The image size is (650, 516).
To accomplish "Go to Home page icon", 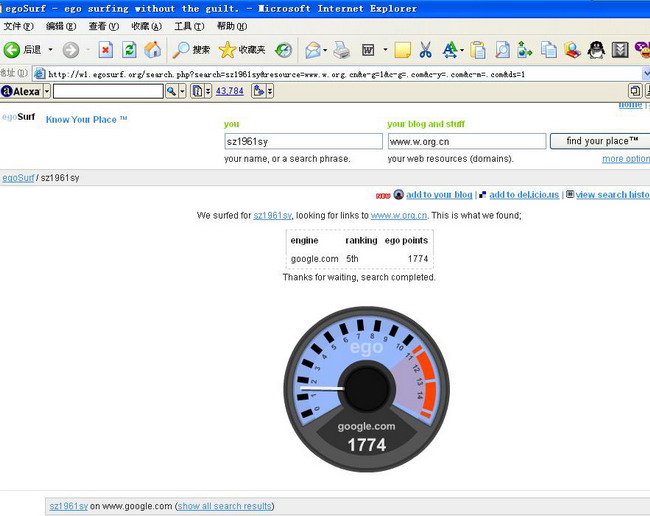I will point(152,50).
